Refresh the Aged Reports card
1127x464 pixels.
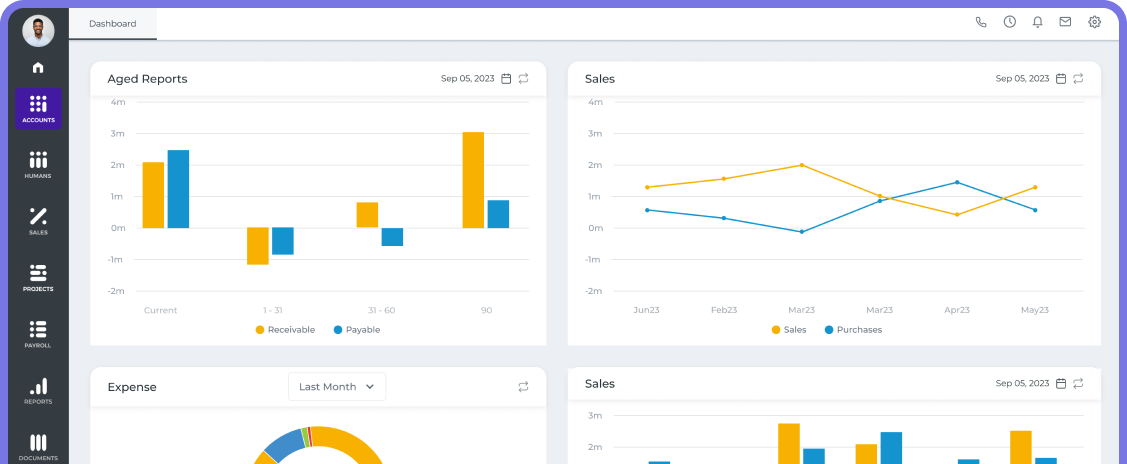(x=523, y=79)
